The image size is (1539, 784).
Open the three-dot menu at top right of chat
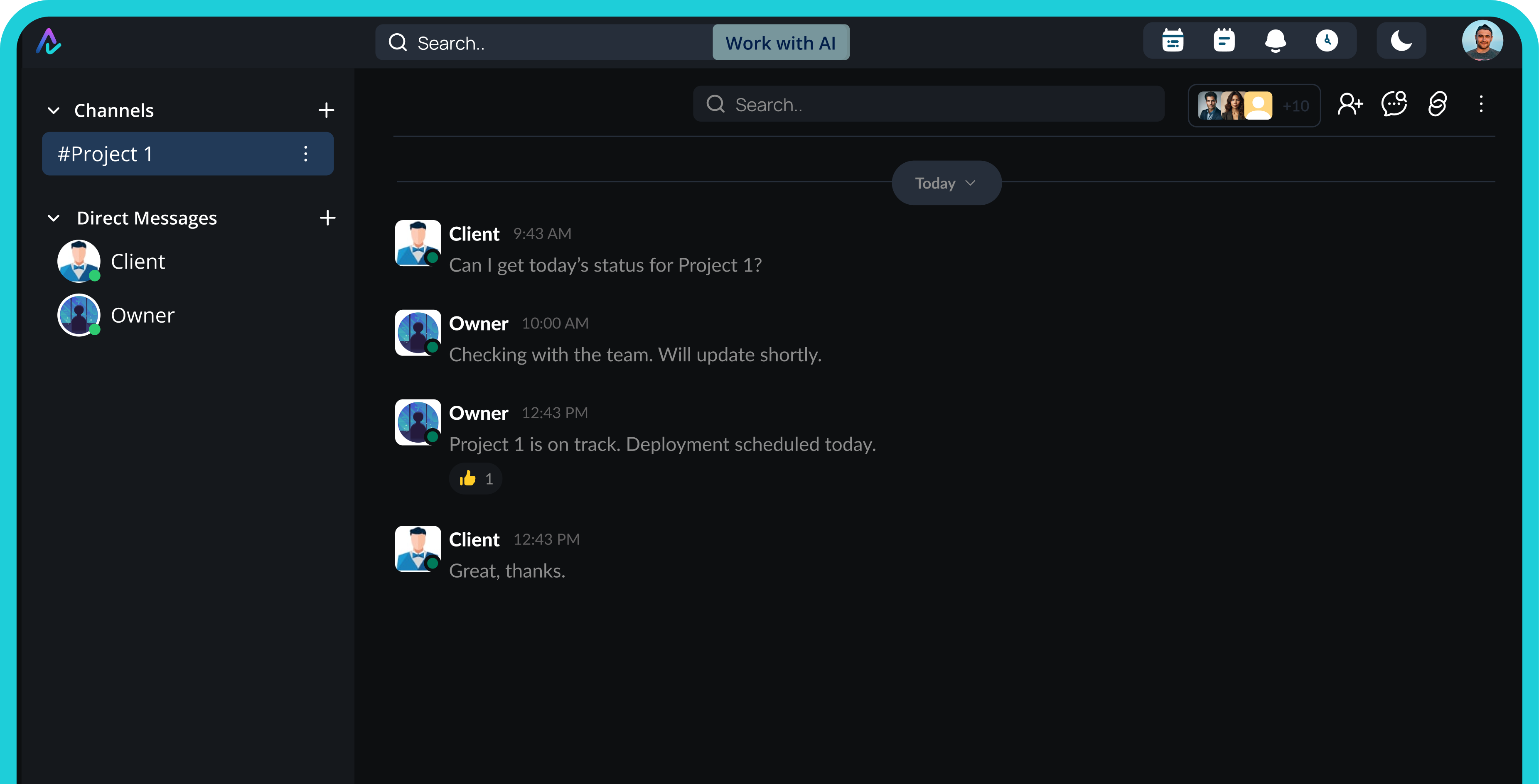pos(1482,105)
